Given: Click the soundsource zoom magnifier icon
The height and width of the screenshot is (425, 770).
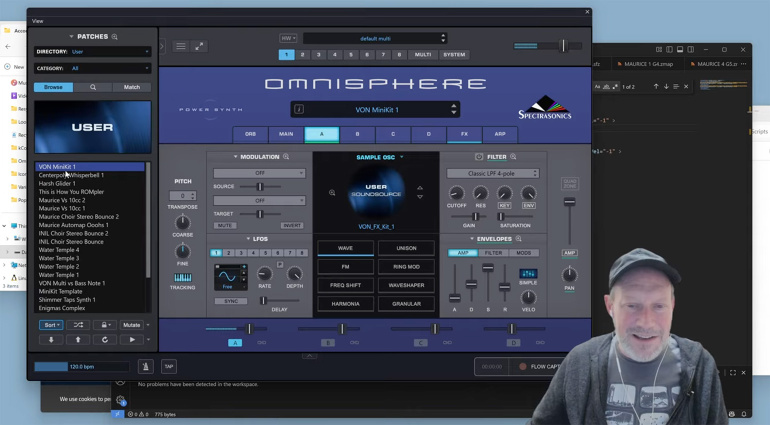Looking at the screenshot, I should tap(332, 193).
